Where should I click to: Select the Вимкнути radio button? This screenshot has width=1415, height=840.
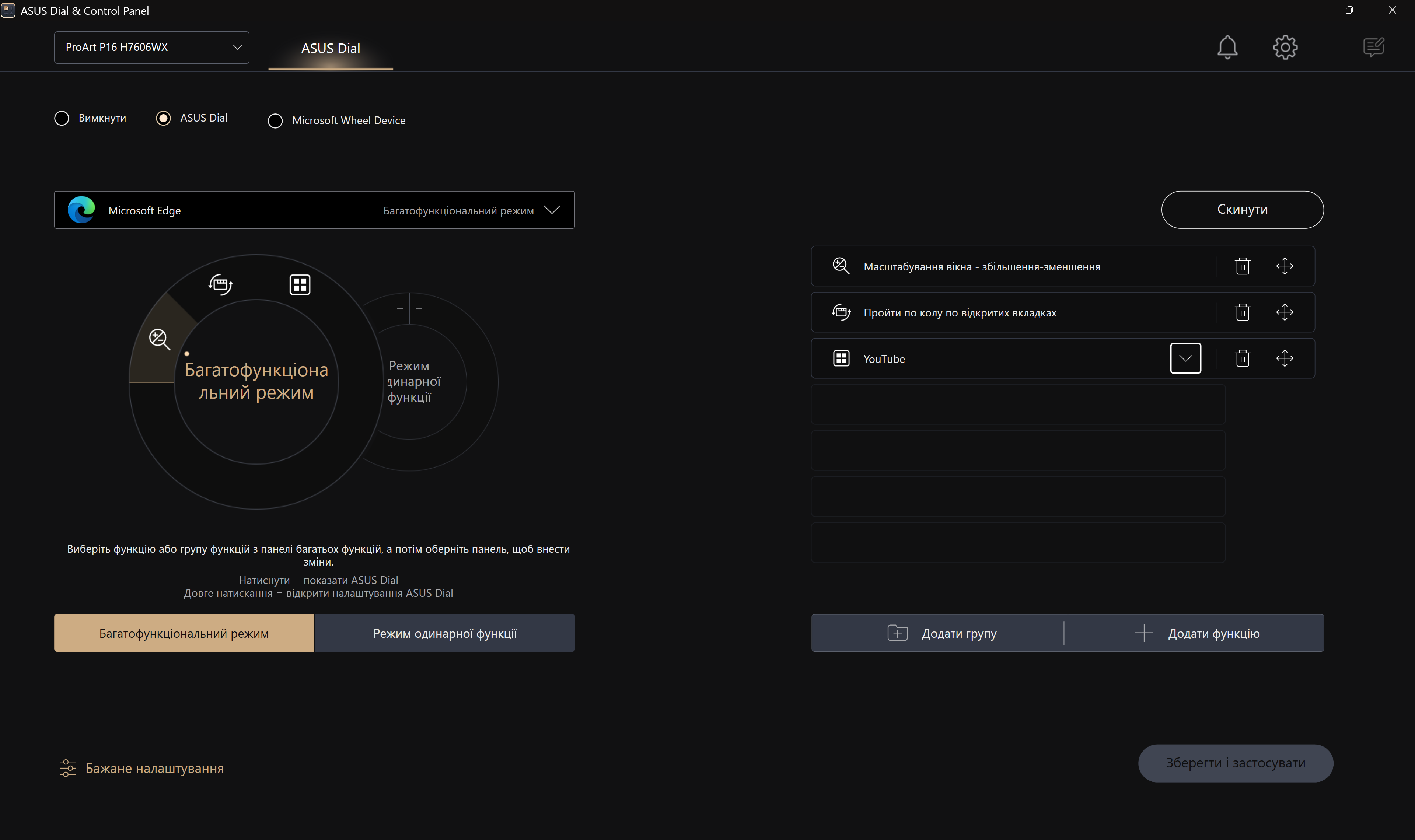click(x=62, y=118)
